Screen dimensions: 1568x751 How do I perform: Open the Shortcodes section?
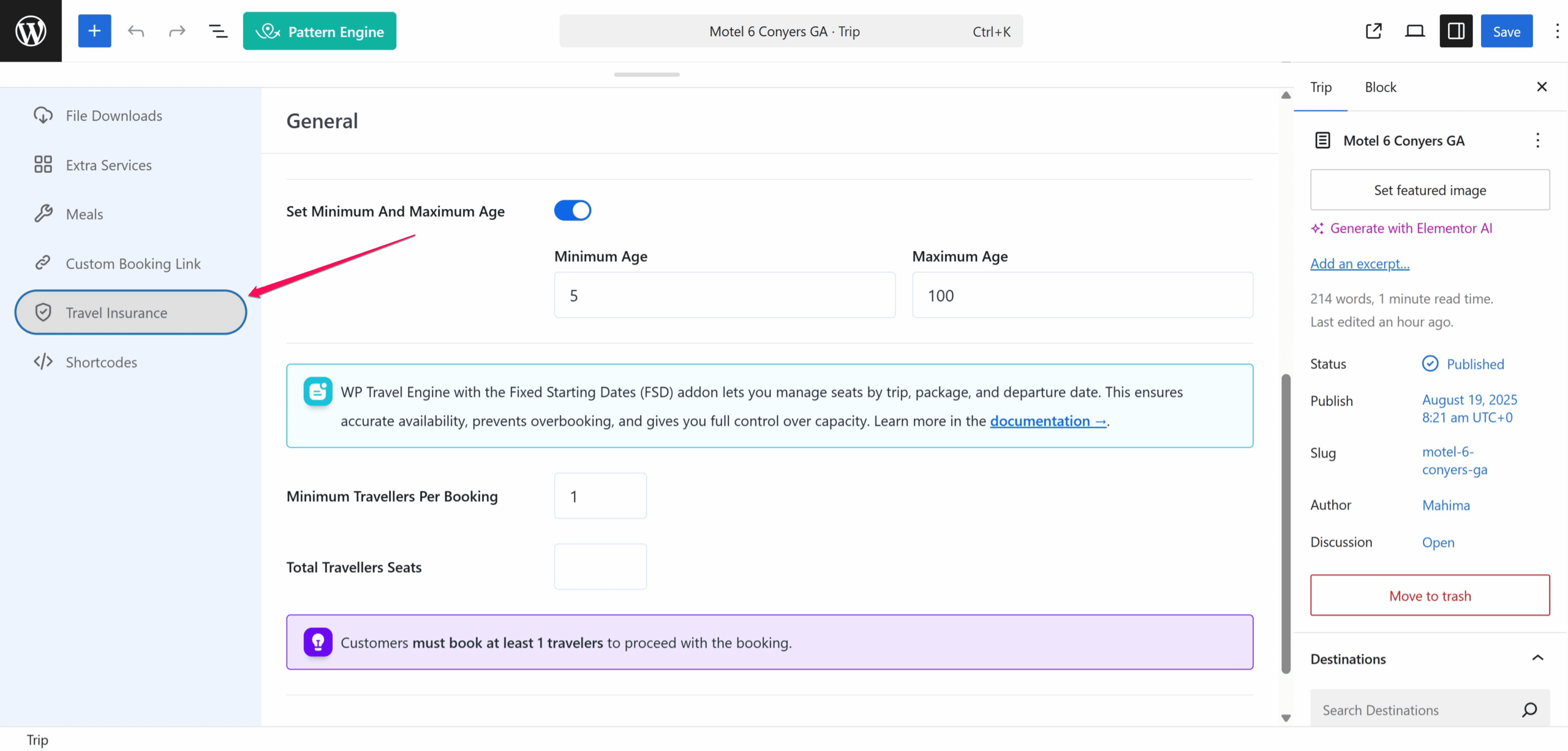pyautogui.click(x=101, y=362)
